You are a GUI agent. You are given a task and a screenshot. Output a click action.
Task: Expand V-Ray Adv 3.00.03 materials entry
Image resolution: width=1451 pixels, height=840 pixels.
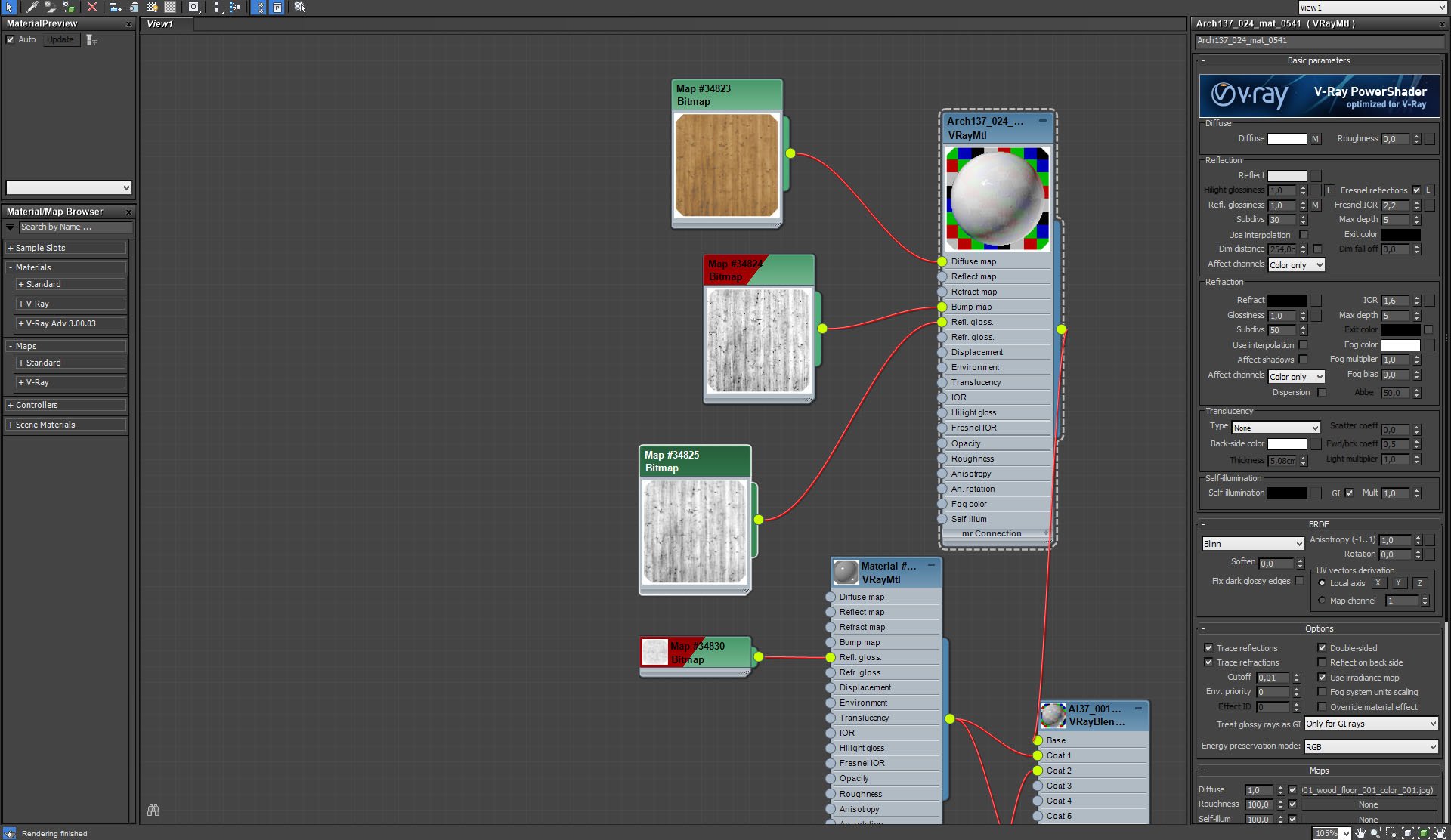(x=70, y=323)
